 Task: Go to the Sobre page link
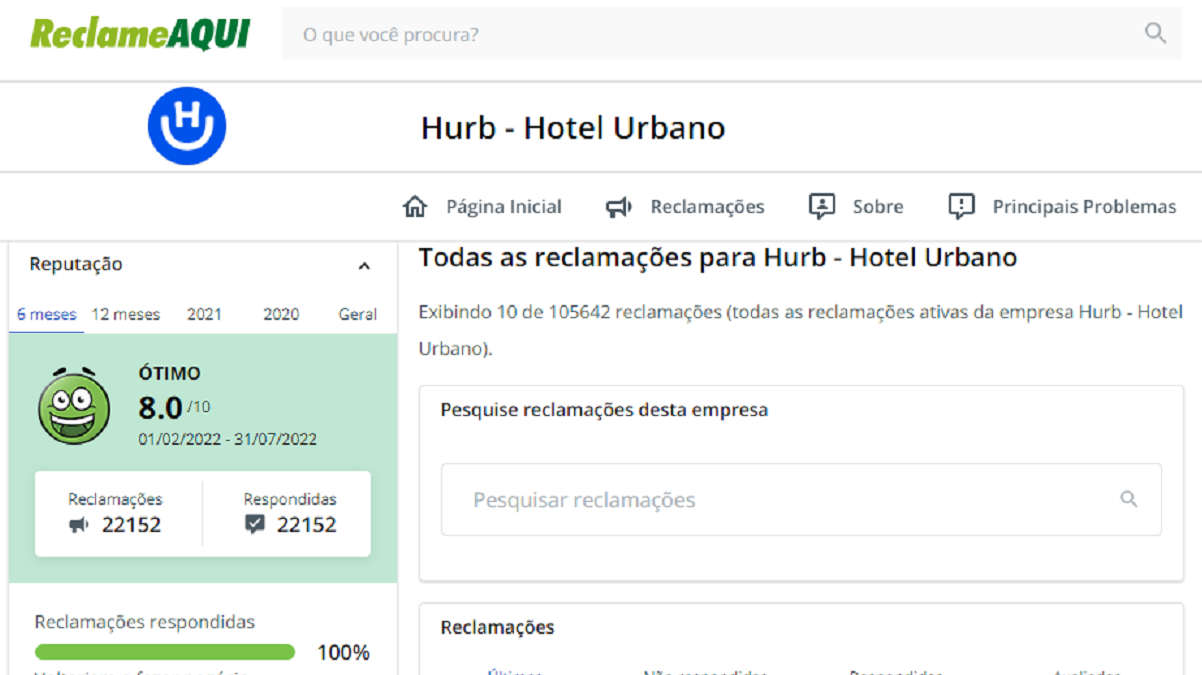click(877, 207)
